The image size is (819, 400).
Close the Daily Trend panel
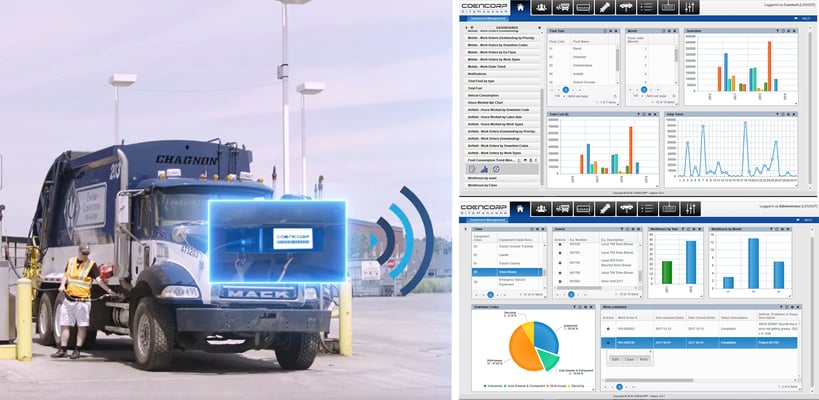pyautogui.click(x=794, y=113)
